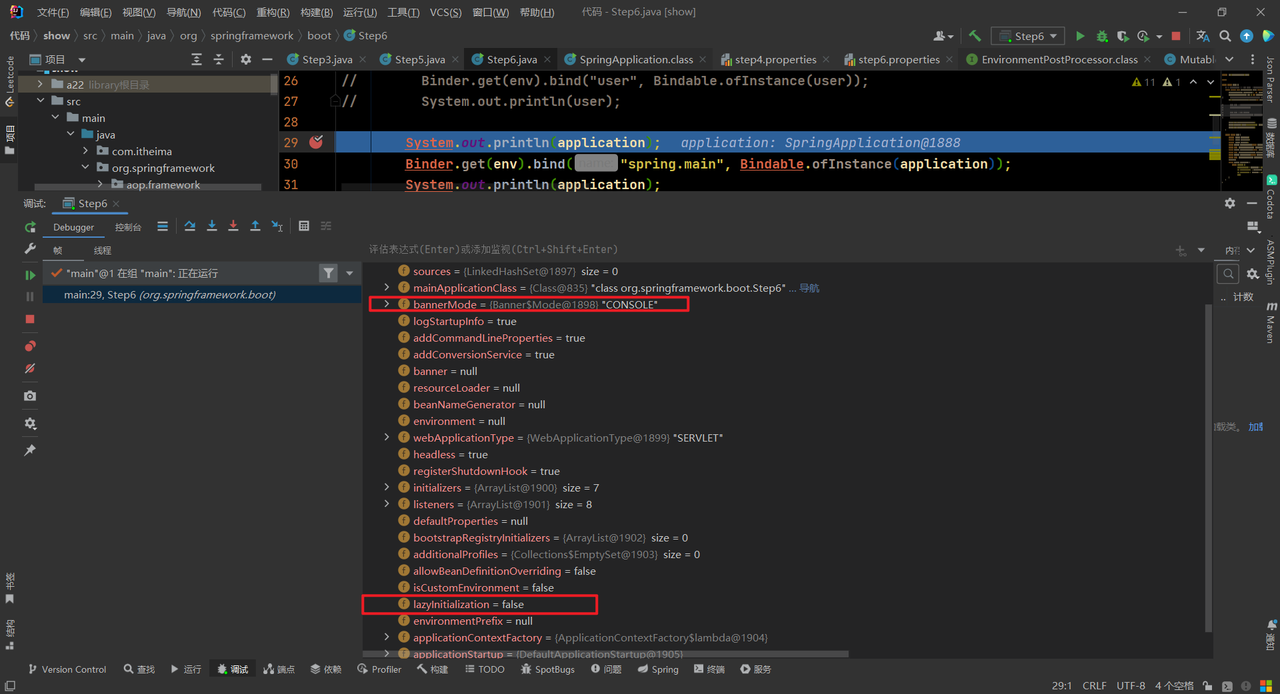The width and height of the screenshot is (1280, 694).
Task: Open the VCS(S) menu
Action: click(444, 12)
